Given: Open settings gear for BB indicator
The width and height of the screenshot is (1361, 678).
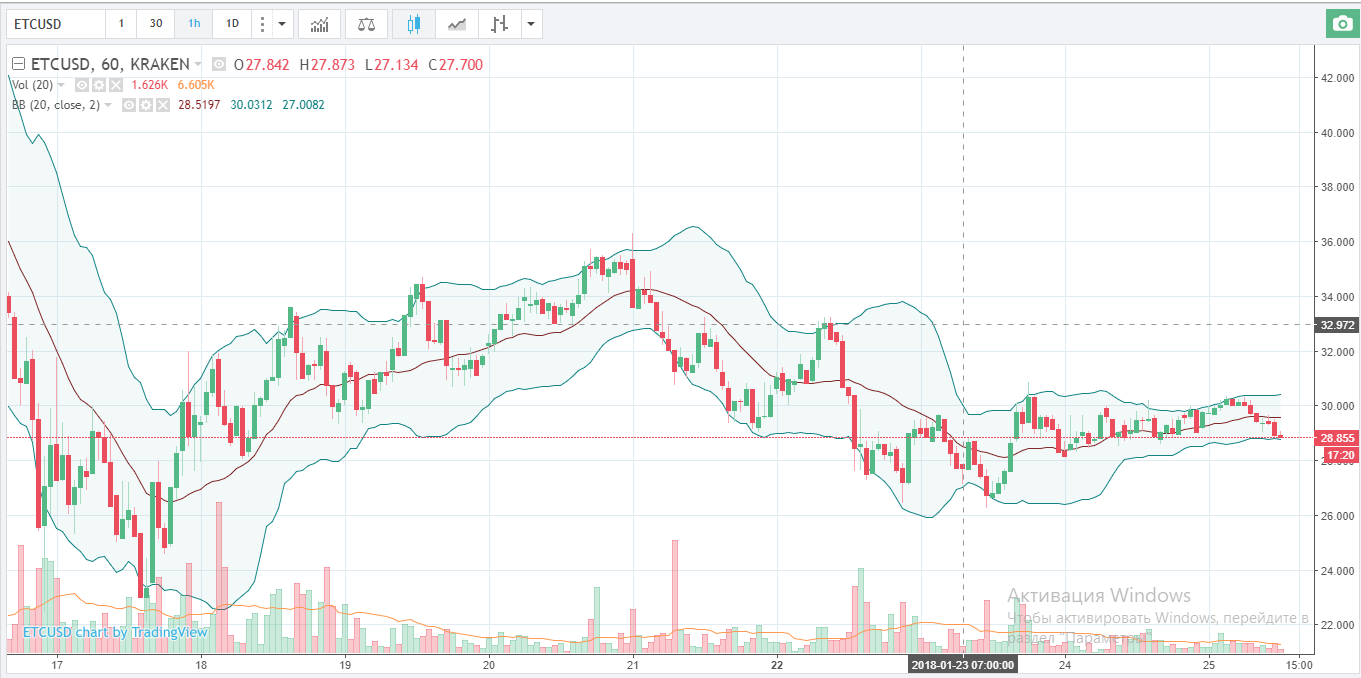Looking at the screenshot, I should 144,105.
